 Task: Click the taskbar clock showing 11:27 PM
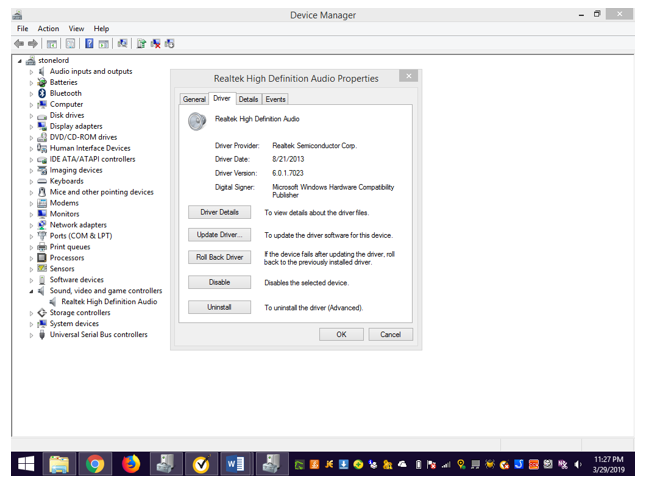pos(608,464)
